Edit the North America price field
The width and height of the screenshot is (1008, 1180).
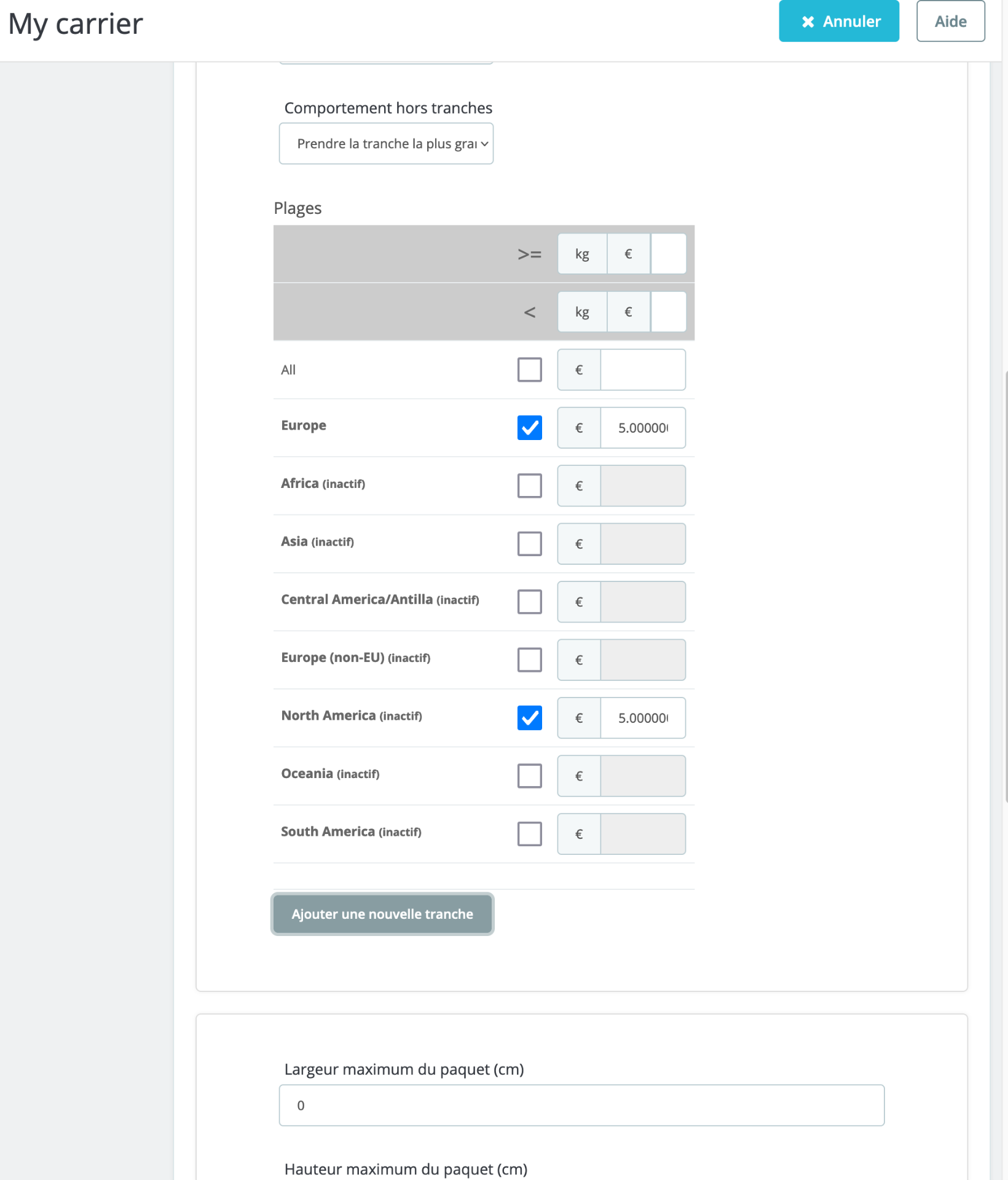click(x=643, y=718)
